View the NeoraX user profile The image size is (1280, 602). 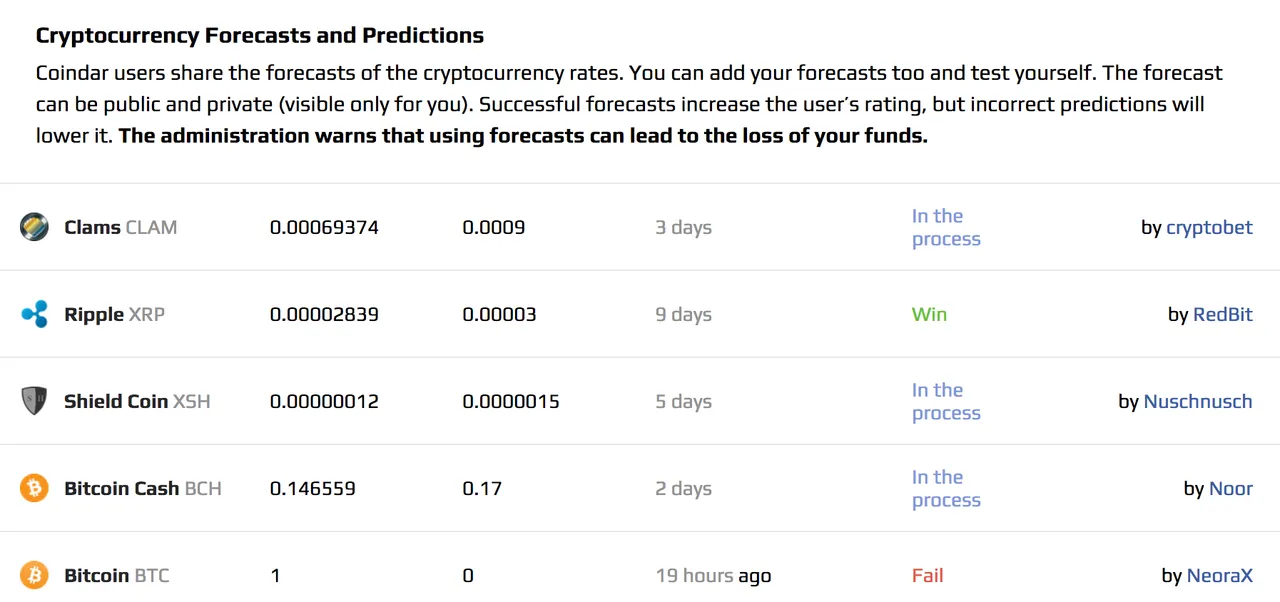[1220, 575]
